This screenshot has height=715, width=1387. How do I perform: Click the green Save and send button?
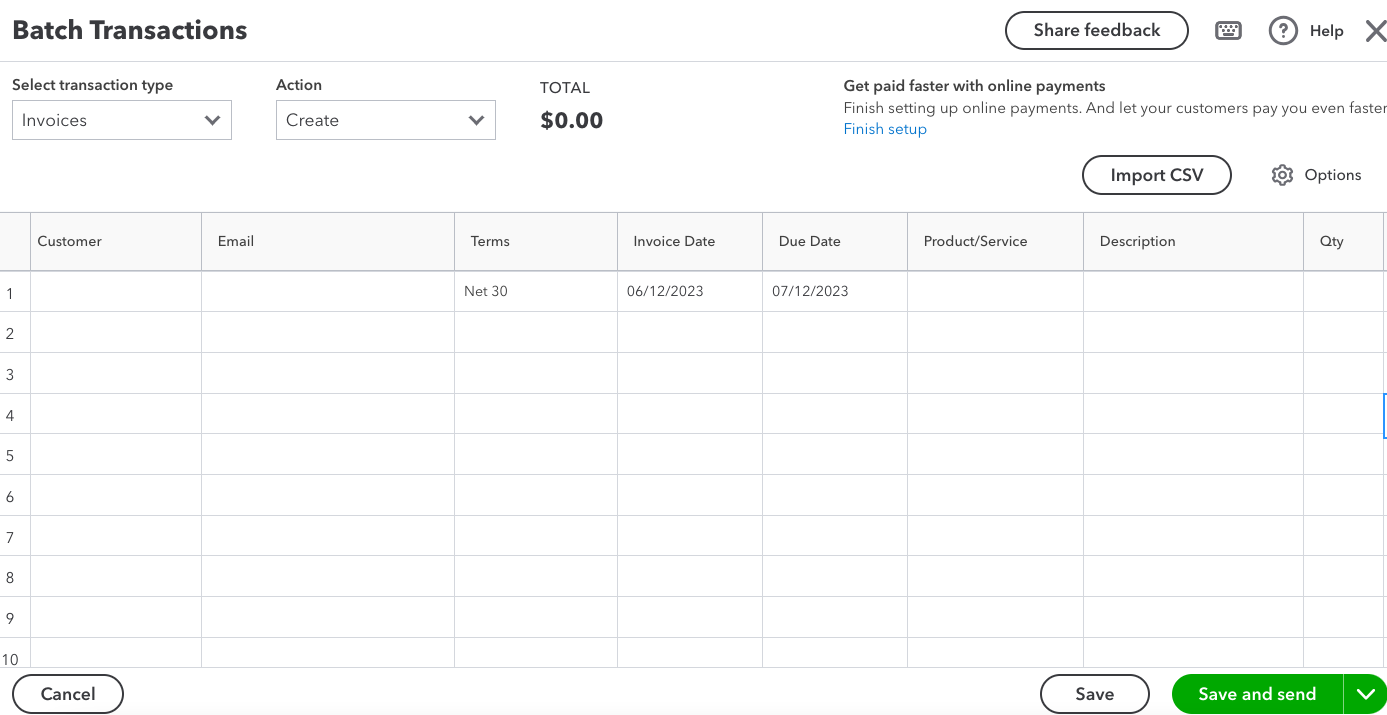point(1257,694)
